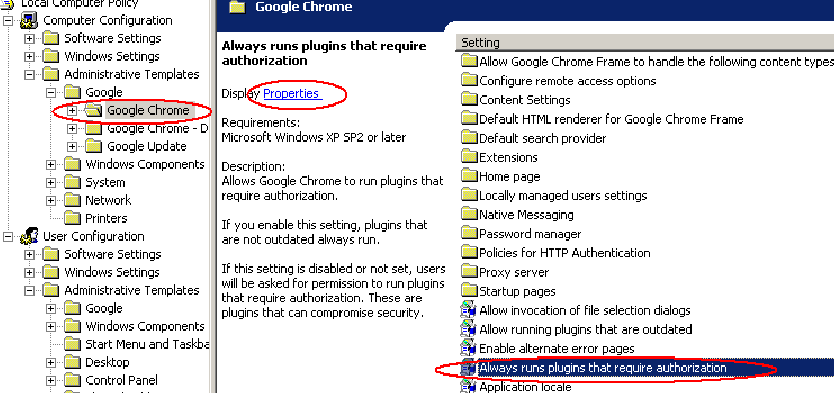The width and height of the screenshot is (834, 393).
Task: Select the Default search provider folder icon
Action: [x=469, y=138]
